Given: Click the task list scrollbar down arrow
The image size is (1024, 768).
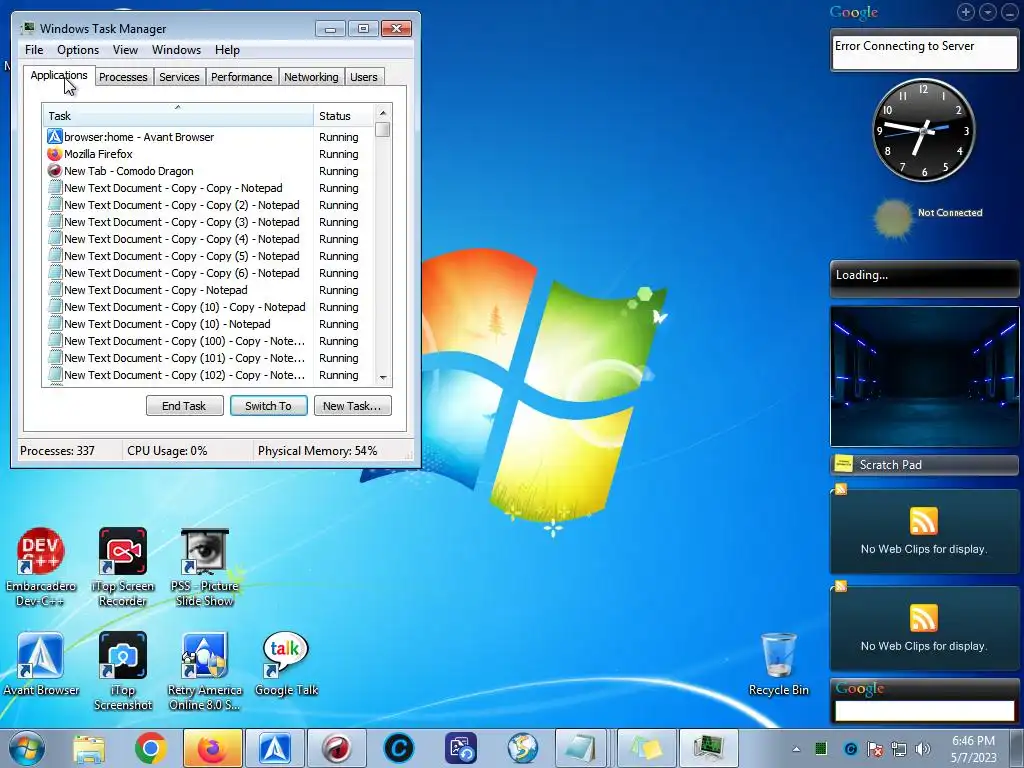Looking at the screenshot, I should [383, 377].
